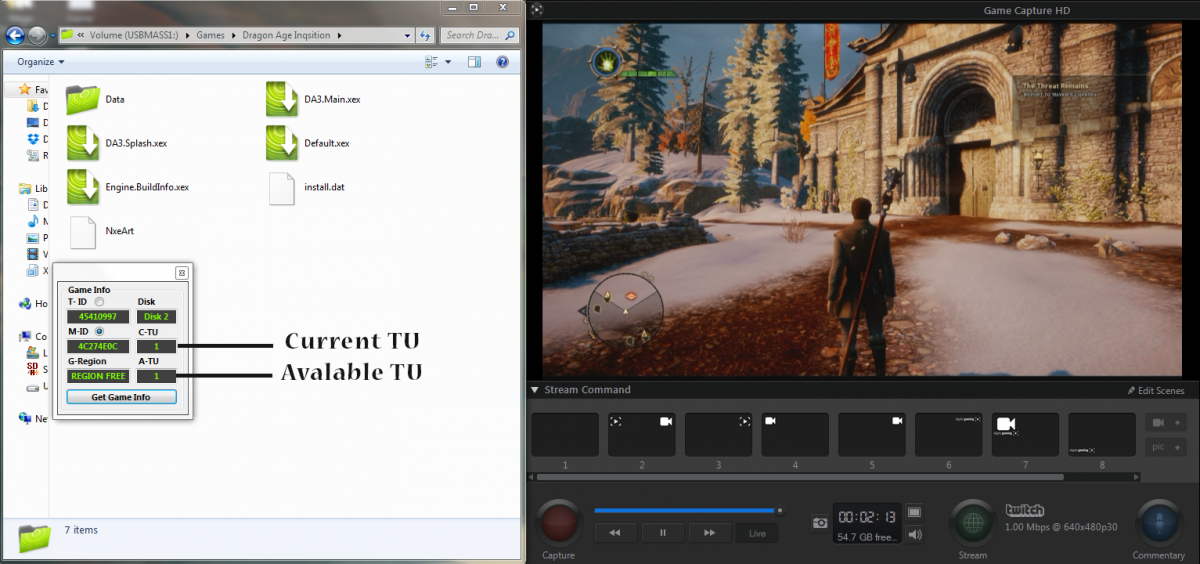Pause the capture playback
Image resolution: width=1200 pixels, height=564 pixels.
point(662,533)
